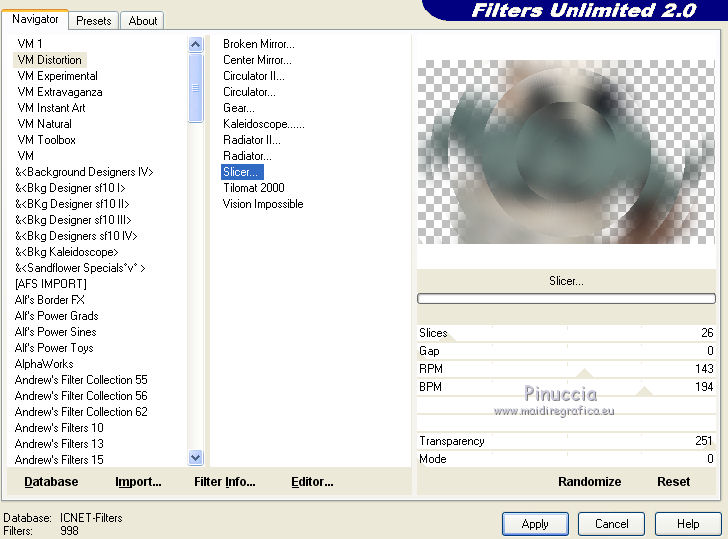Image resolution: width=728 pixels, height=539 pixels.
Task: Select Andrew's Filters 15
Action: point(59,460)
